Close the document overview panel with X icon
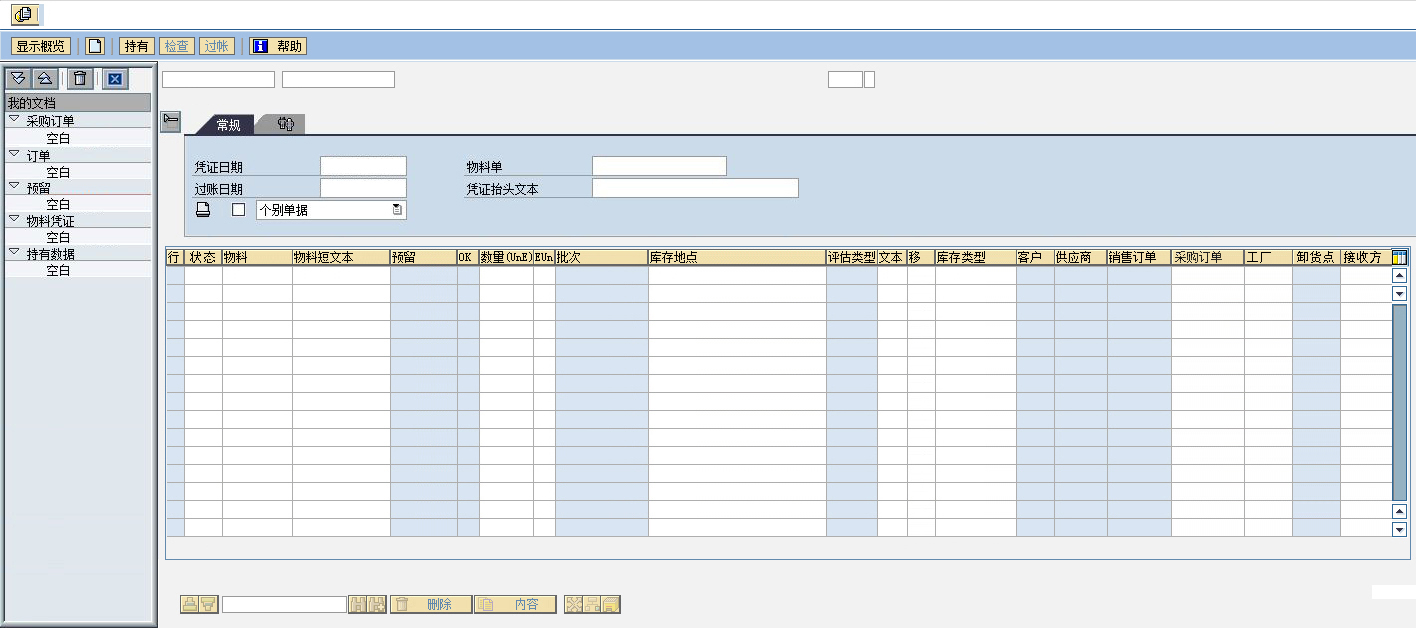The image size is (1416, 628). coord(115,79)
